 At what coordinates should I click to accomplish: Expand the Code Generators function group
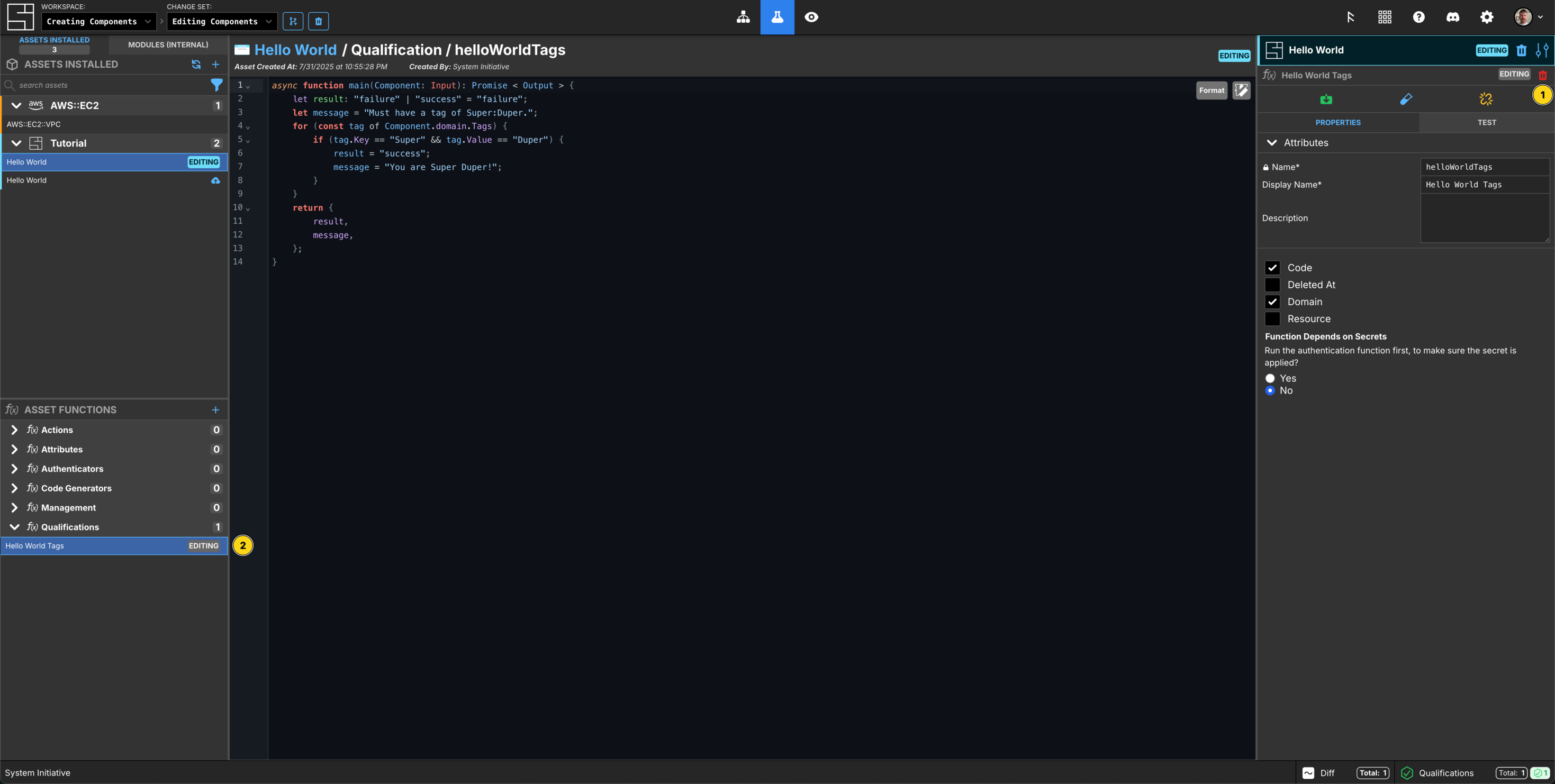[14, 488]
